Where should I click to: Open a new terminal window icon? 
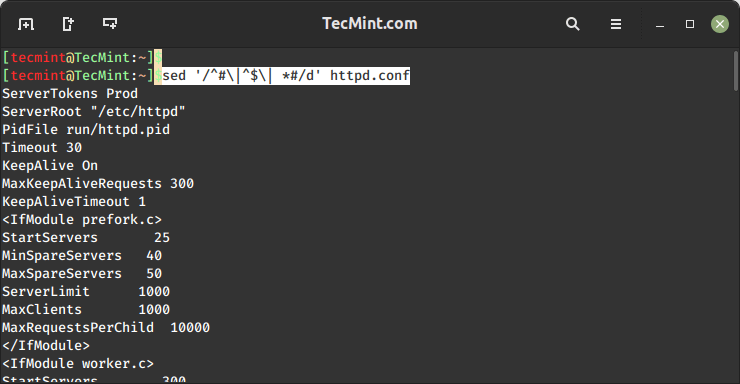[110, 24]
